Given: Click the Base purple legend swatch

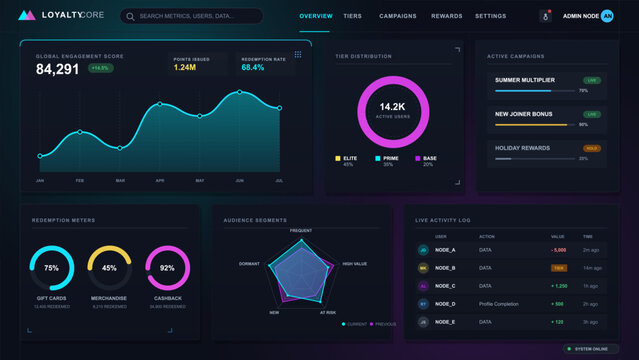Looking at the screenshot, I should (x=417, y=158).
